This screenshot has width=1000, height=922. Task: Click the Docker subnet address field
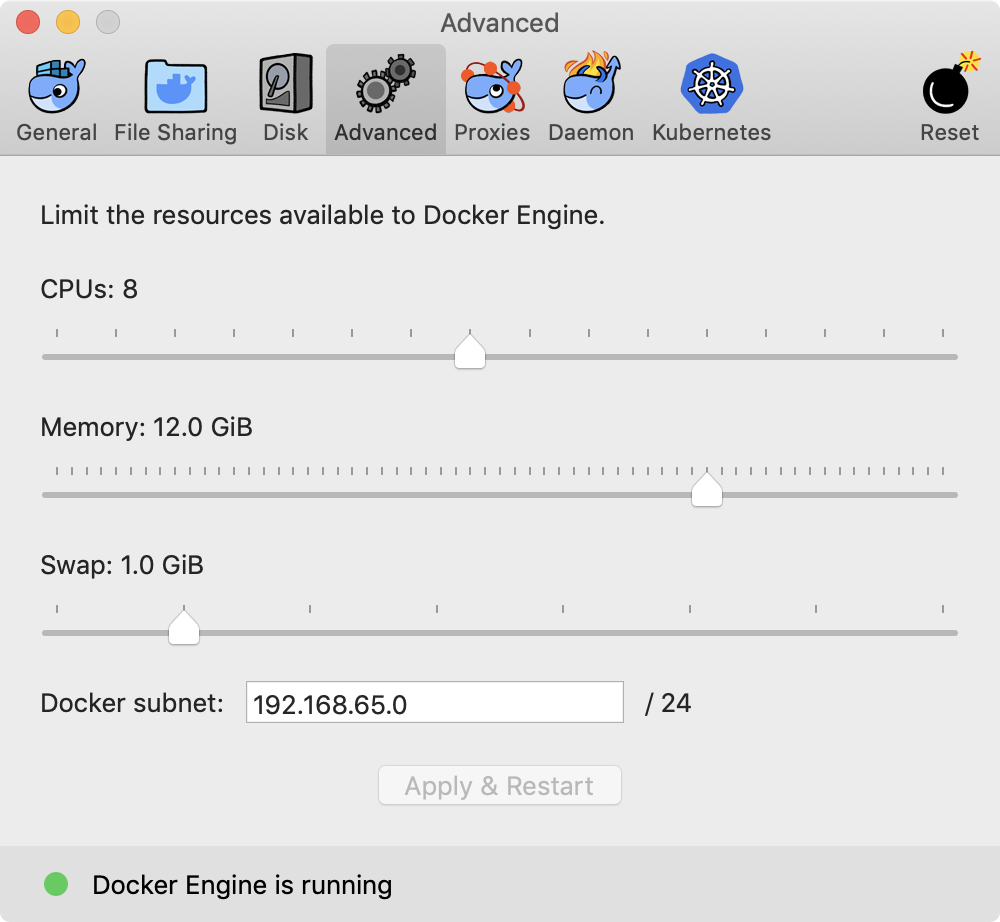click(435, 702)
